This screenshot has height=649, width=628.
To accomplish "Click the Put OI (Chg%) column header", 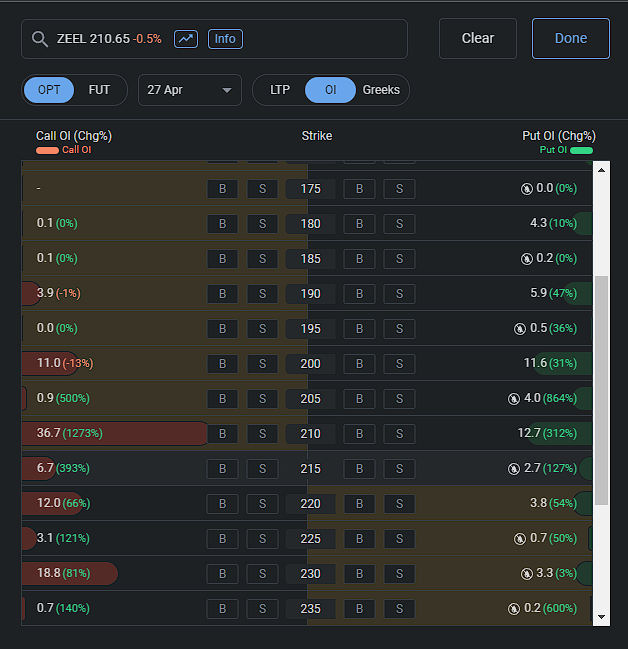I will coord(559,136).
